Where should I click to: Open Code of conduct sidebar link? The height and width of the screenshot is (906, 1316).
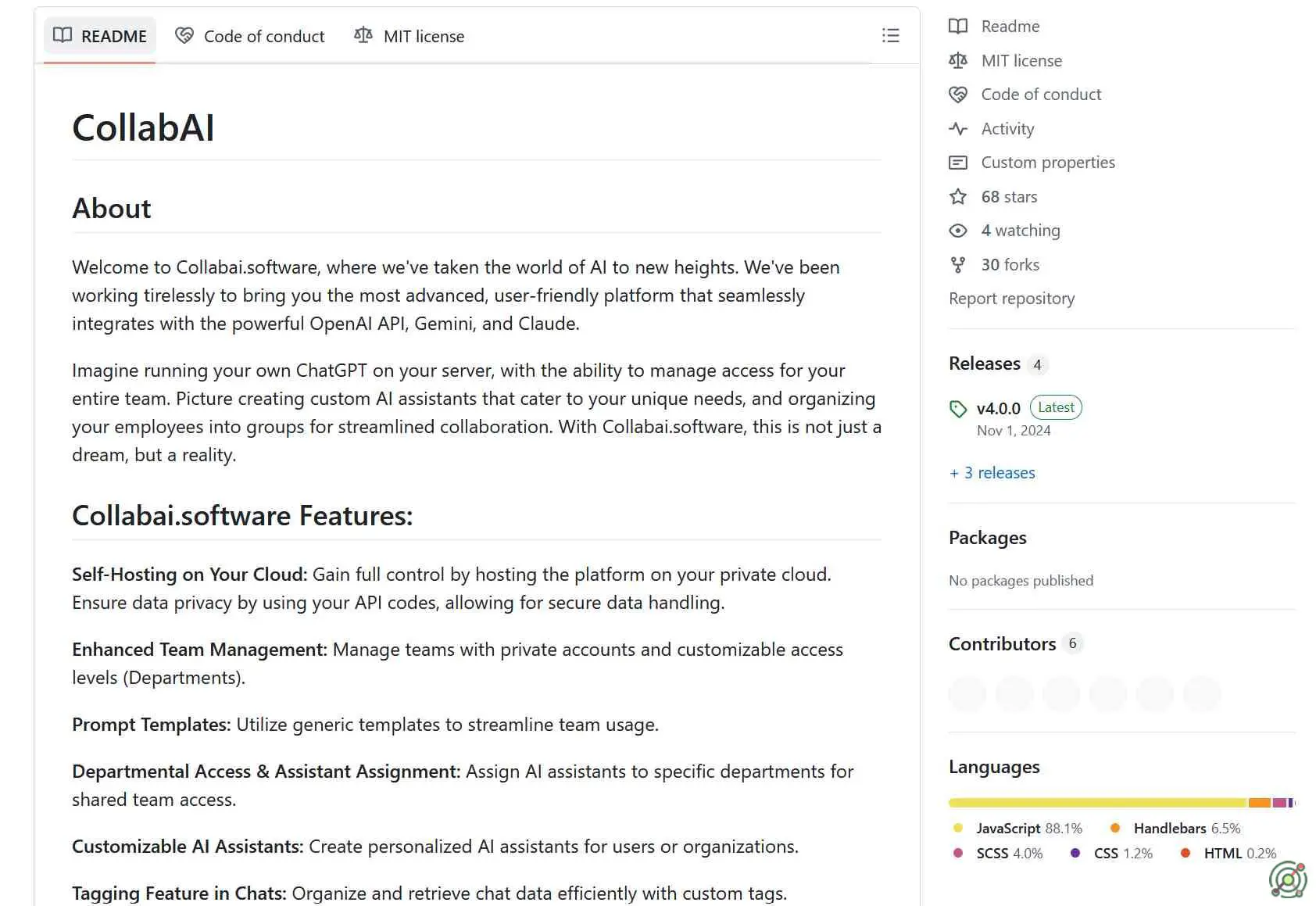[1041, 94]
